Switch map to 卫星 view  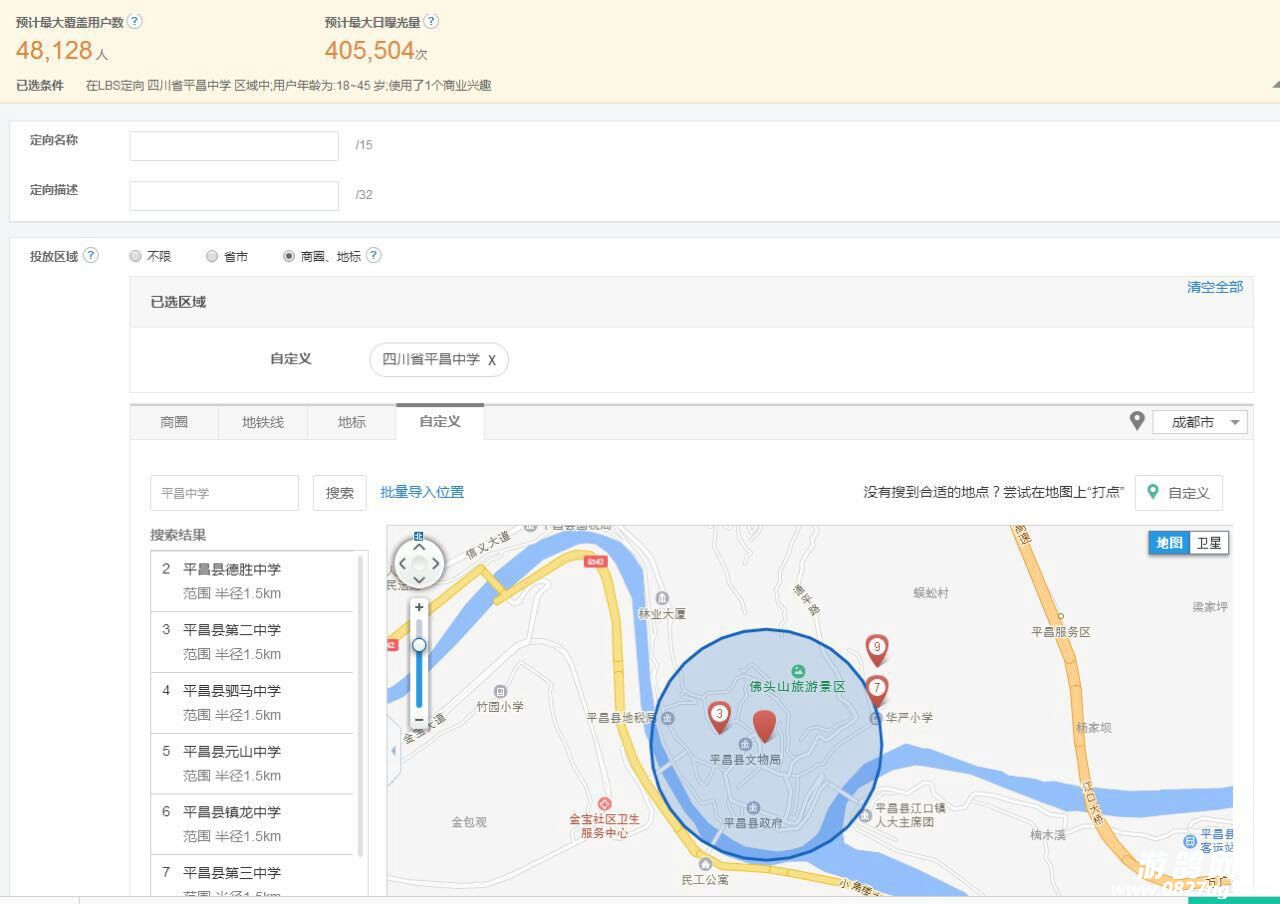pos(1209,543)
